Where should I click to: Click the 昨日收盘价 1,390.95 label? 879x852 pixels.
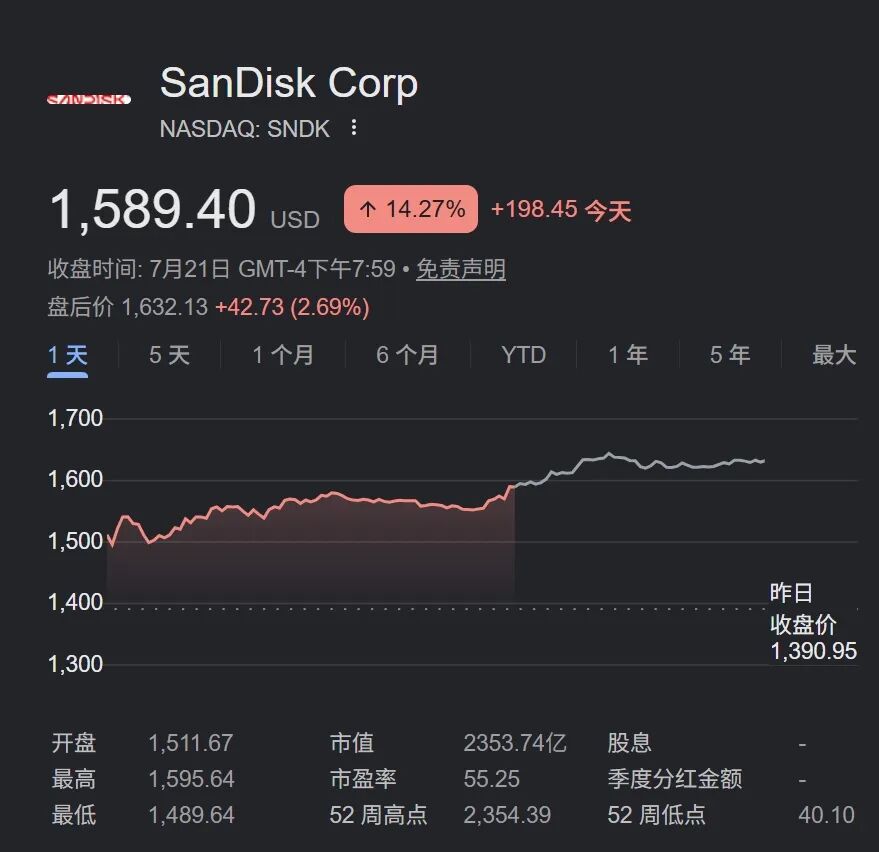[813, 622]
